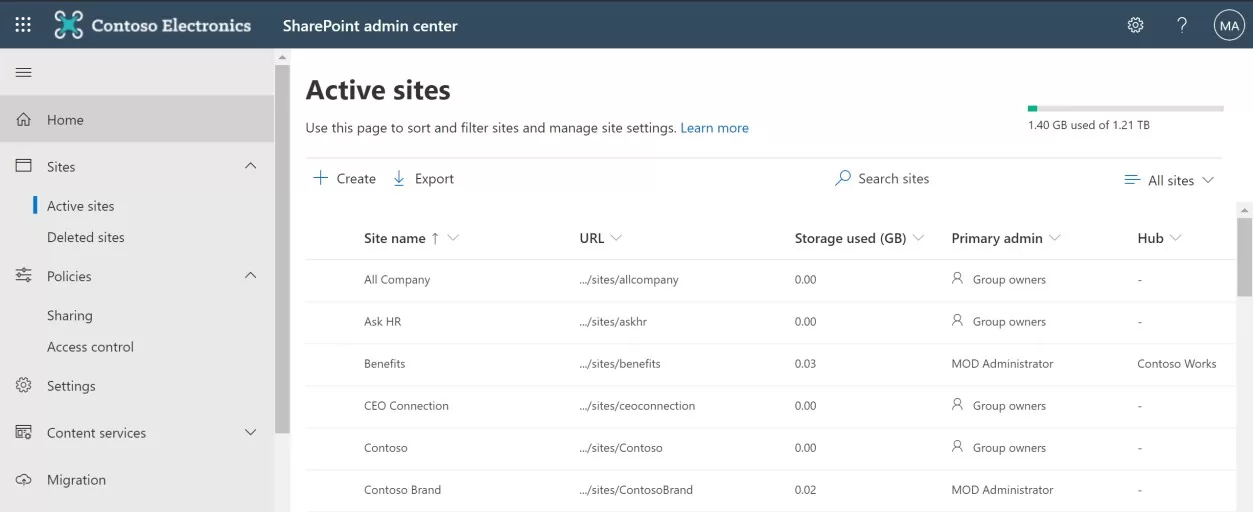Collapse the Sites section chevron
Viewport: 1253px width, 512px height.
point(251,166)
